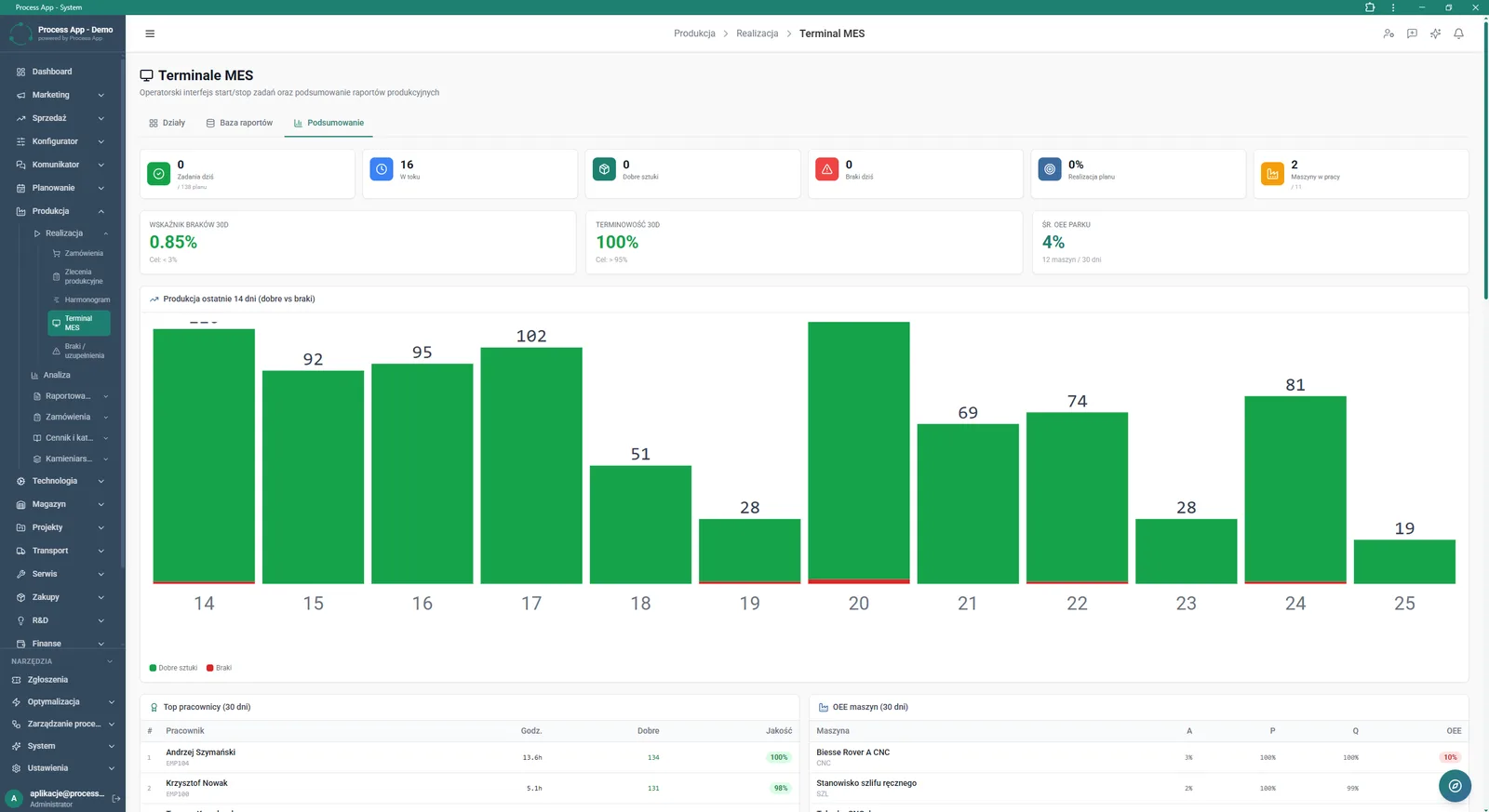Screen dimensions: 1489x812
Task: Go to Realizacja in breadcrumb
Action: [x=758, y=33]
